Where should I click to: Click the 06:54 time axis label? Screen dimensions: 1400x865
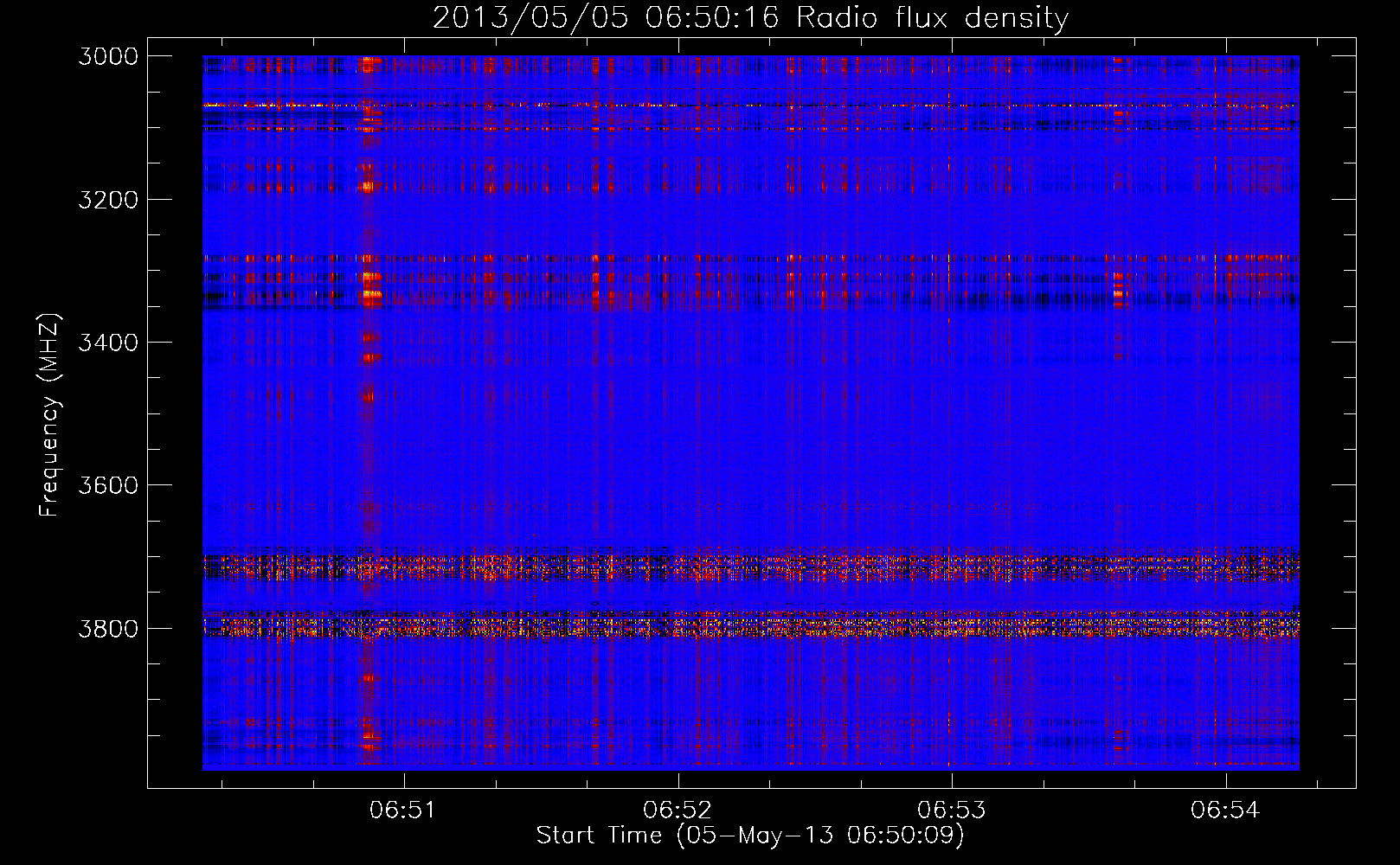(x=1225, y=811)
